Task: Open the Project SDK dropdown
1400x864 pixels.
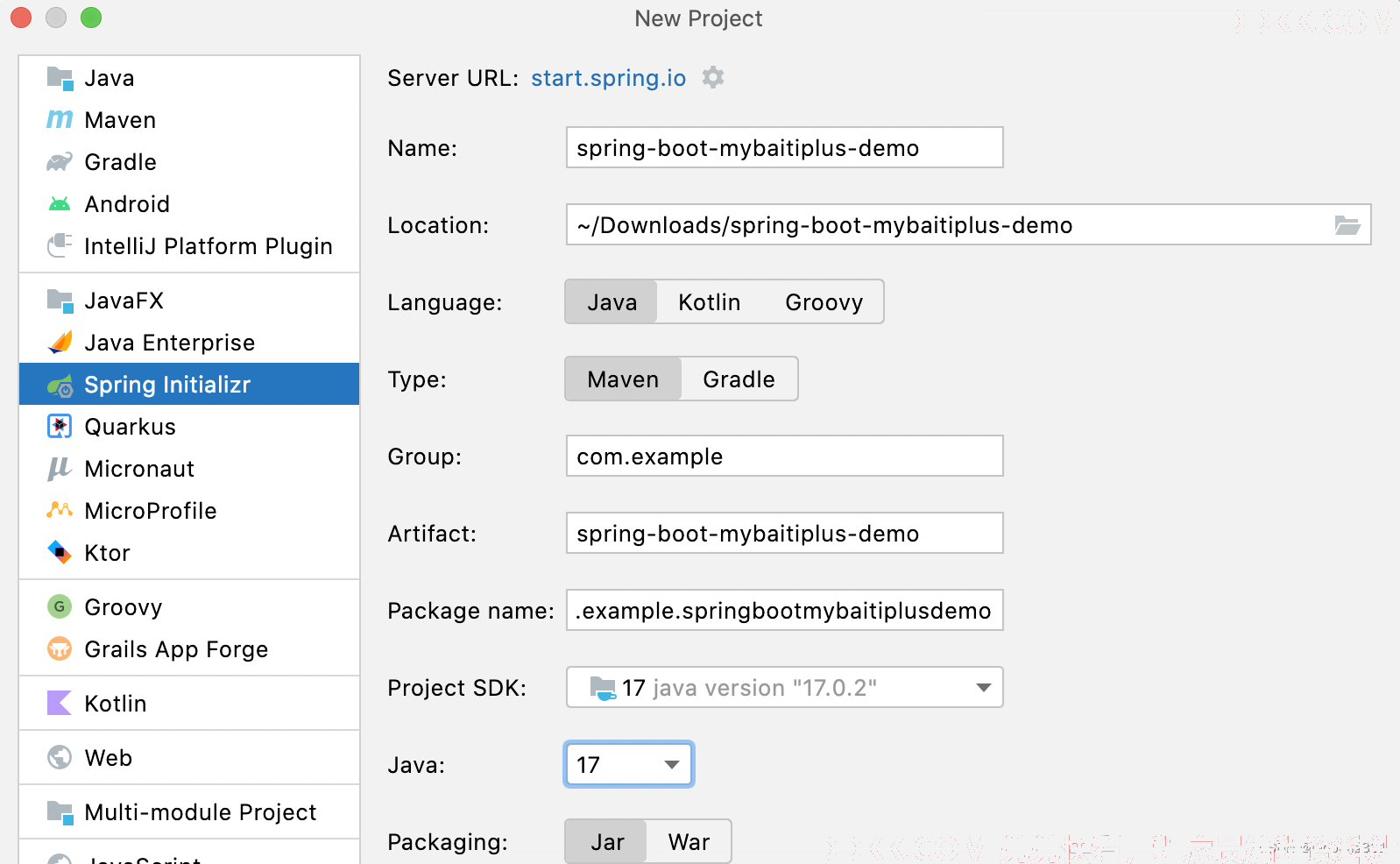Action: 784,688
